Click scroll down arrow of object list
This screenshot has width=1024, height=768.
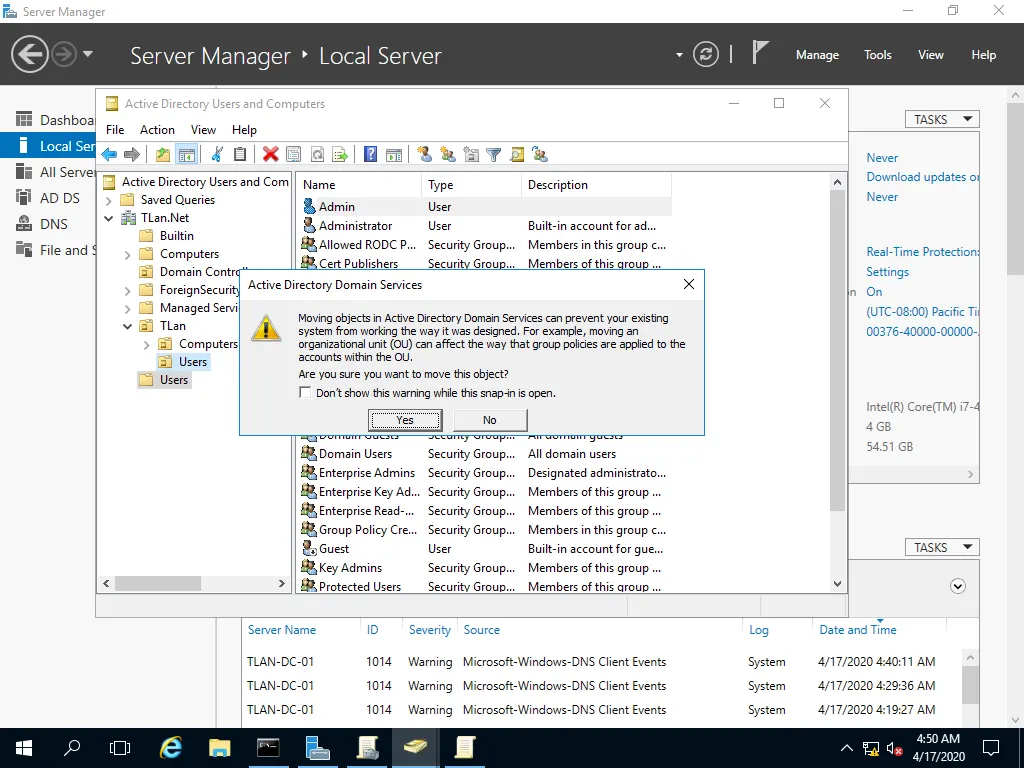[x=837, y=584]
